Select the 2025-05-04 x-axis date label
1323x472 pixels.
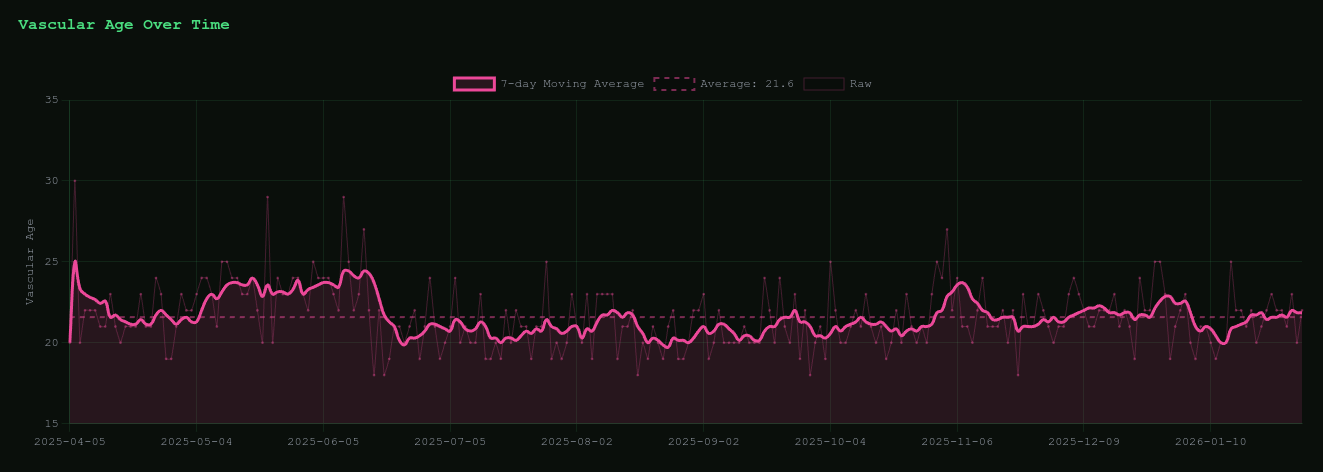click(x=196, y=440)
